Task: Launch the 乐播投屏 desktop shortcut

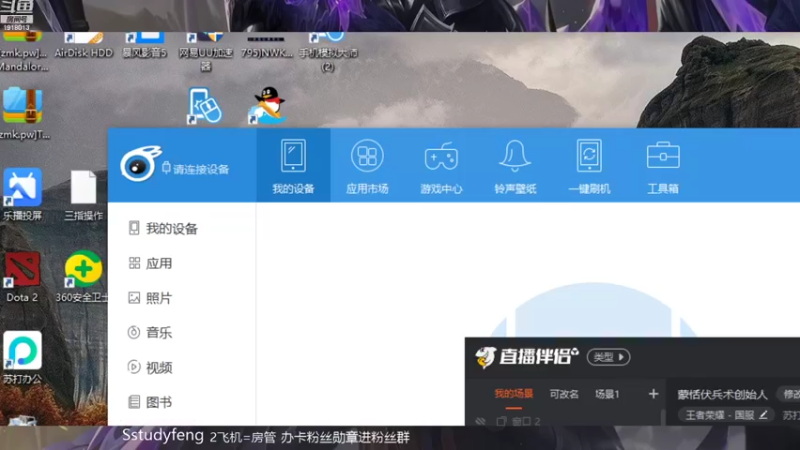Action: point(22,194)
